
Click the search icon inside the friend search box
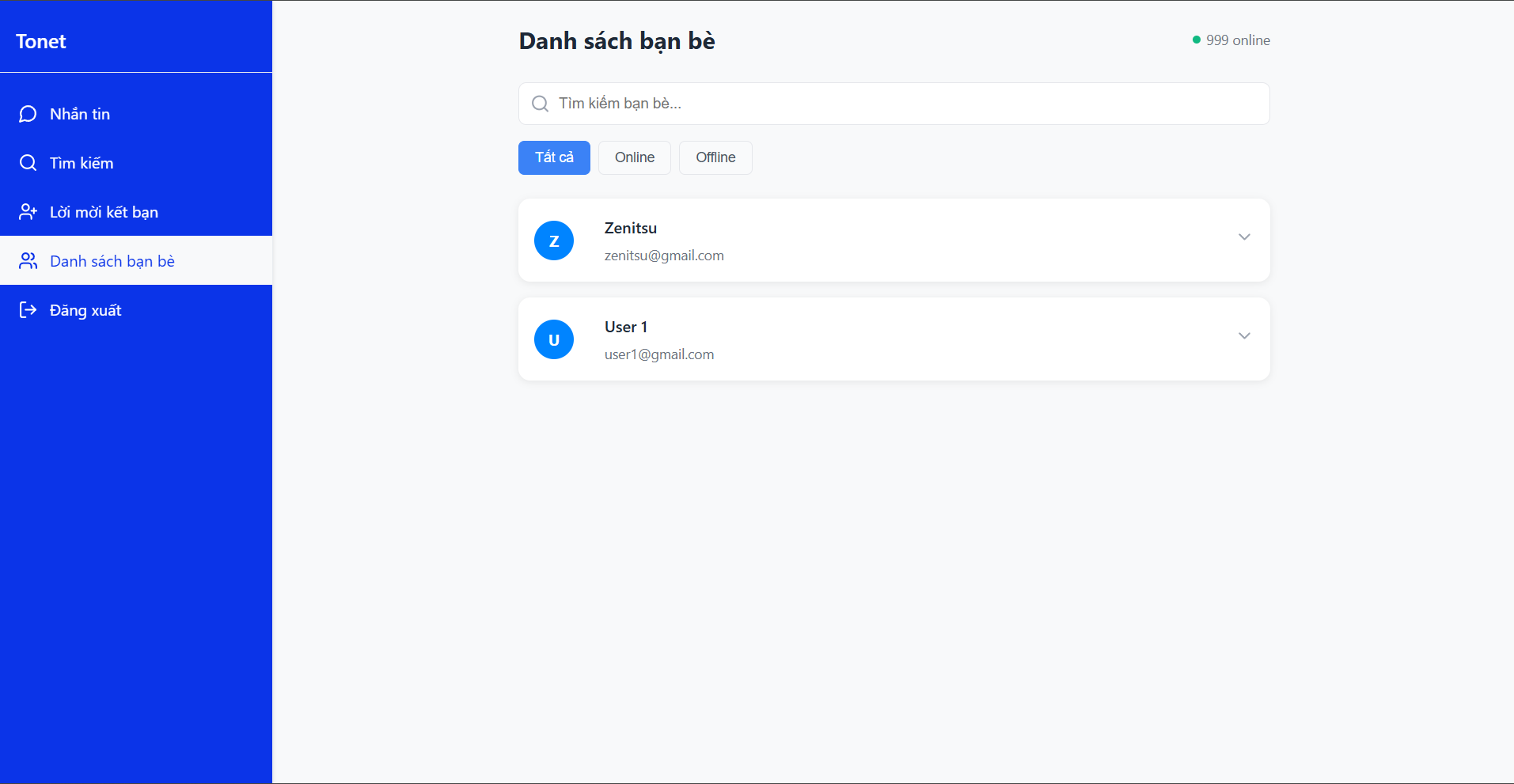pyautogui.click(x=540, y=104)
